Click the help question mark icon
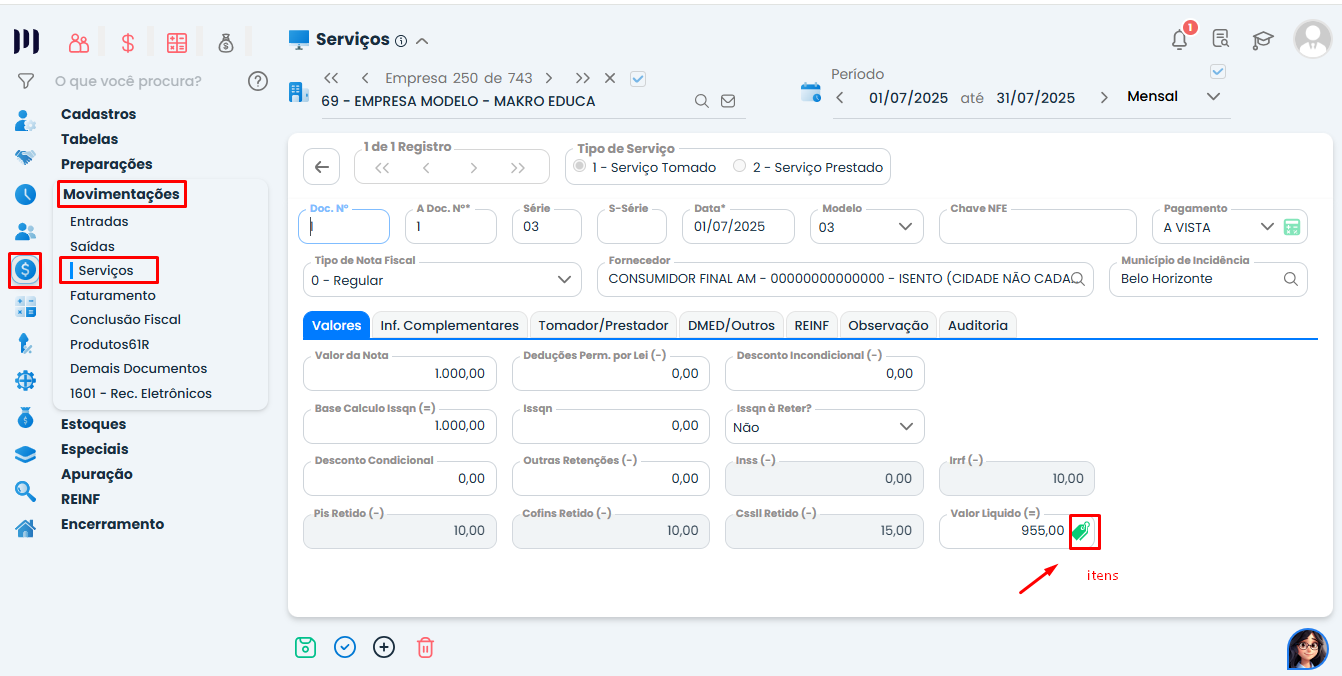 258,81
